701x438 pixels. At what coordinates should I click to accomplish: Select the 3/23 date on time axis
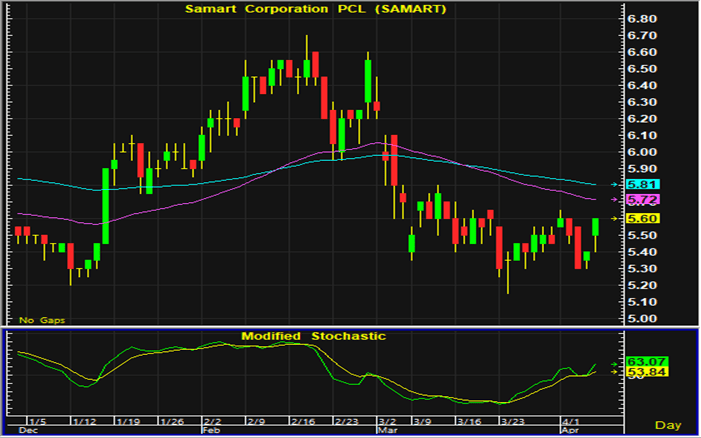(x=513, y=419)
